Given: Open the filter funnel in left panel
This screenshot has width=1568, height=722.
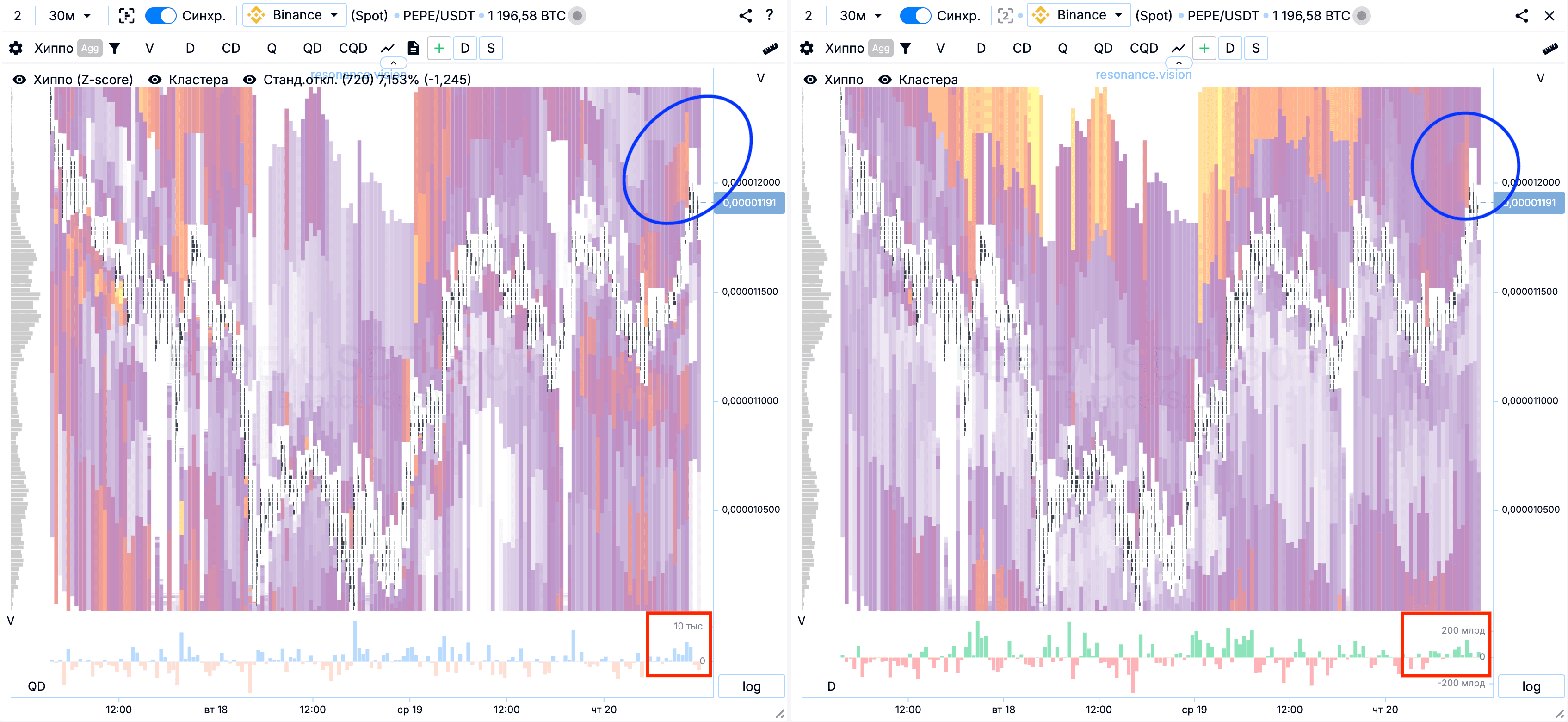Looking at the screenshot, I should click(x=114, y=48).
